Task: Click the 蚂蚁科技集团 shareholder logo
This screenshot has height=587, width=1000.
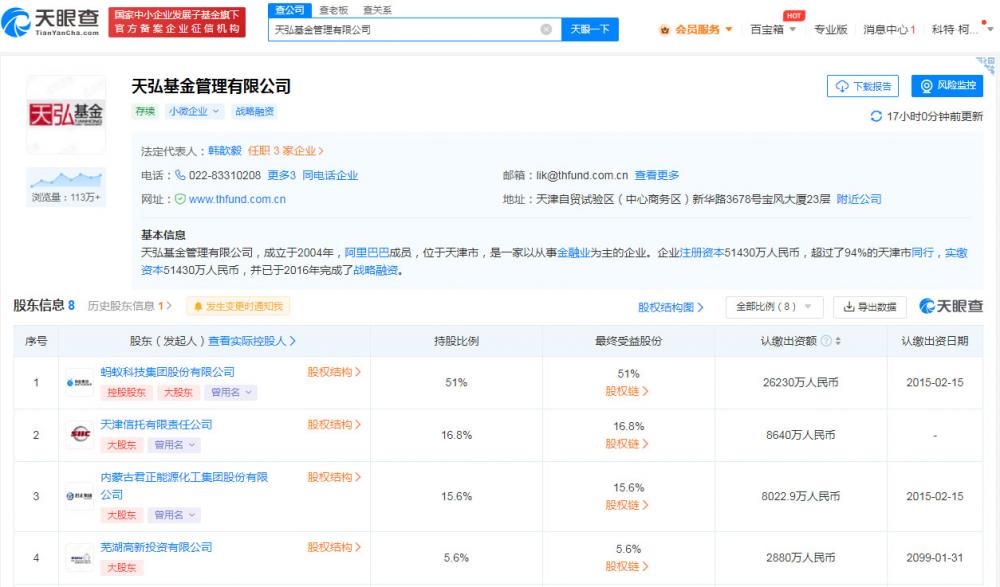Action: pyautogui.click(x=79, y=383)
